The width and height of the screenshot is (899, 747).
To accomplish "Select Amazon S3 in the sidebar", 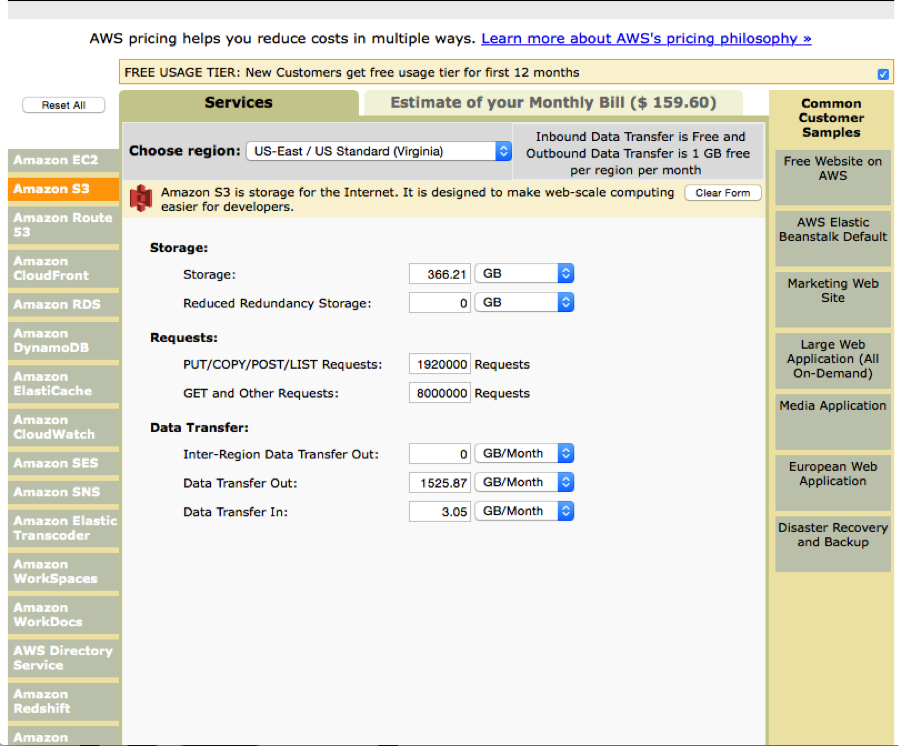I will click(x=64, y=189).
